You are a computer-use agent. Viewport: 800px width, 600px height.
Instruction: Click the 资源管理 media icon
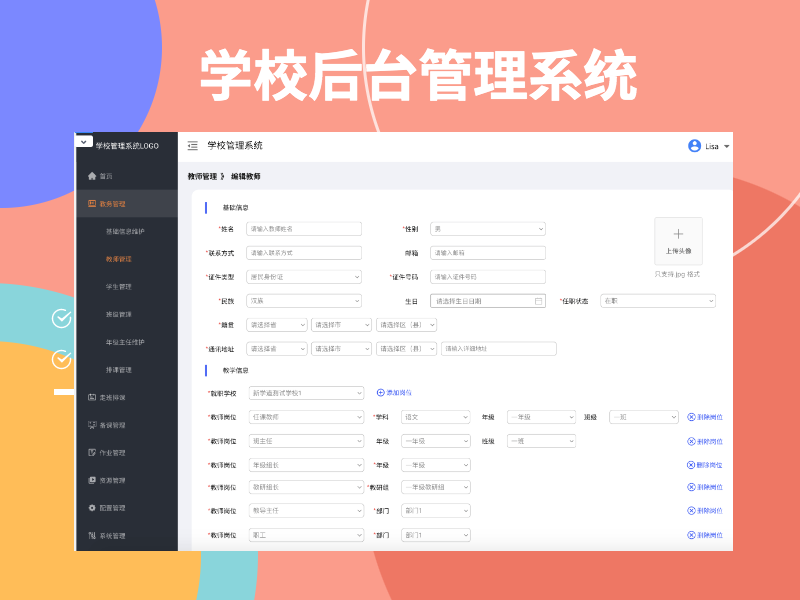92,480
